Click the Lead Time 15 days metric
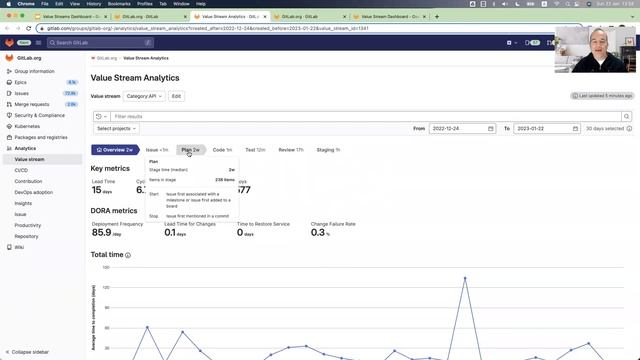Screen dimensions: 640x360 [x=103, y=187]
